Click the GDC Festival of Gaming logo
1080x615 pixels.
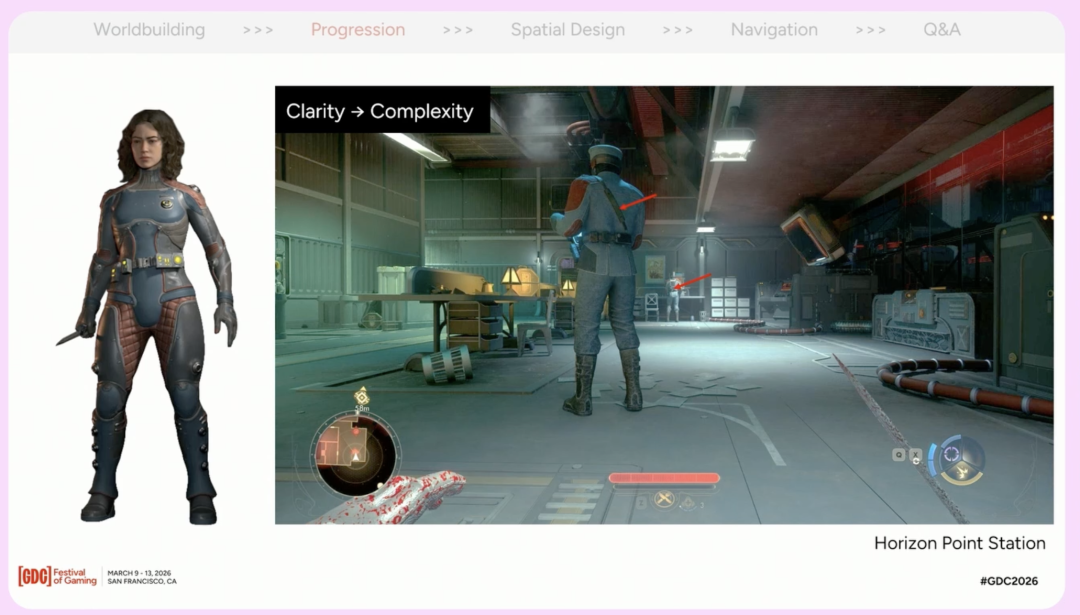[57, 576]
